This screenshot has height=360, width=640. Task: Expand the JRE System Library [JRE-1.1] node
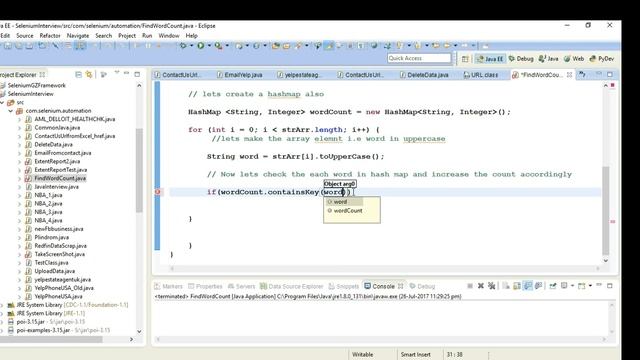[2, 313]
